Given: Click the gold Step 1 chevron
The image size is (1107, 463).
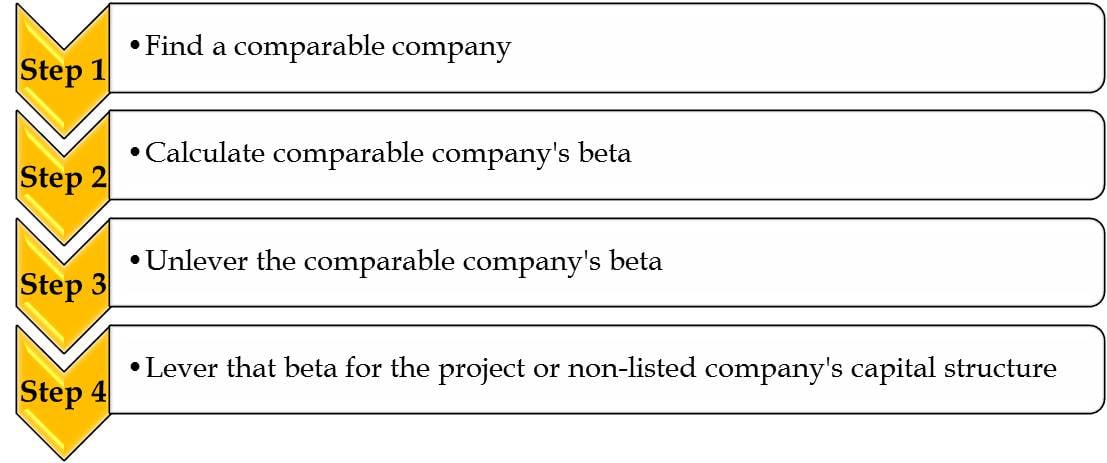Looking at the screenshot, I should tap(63, 71).
